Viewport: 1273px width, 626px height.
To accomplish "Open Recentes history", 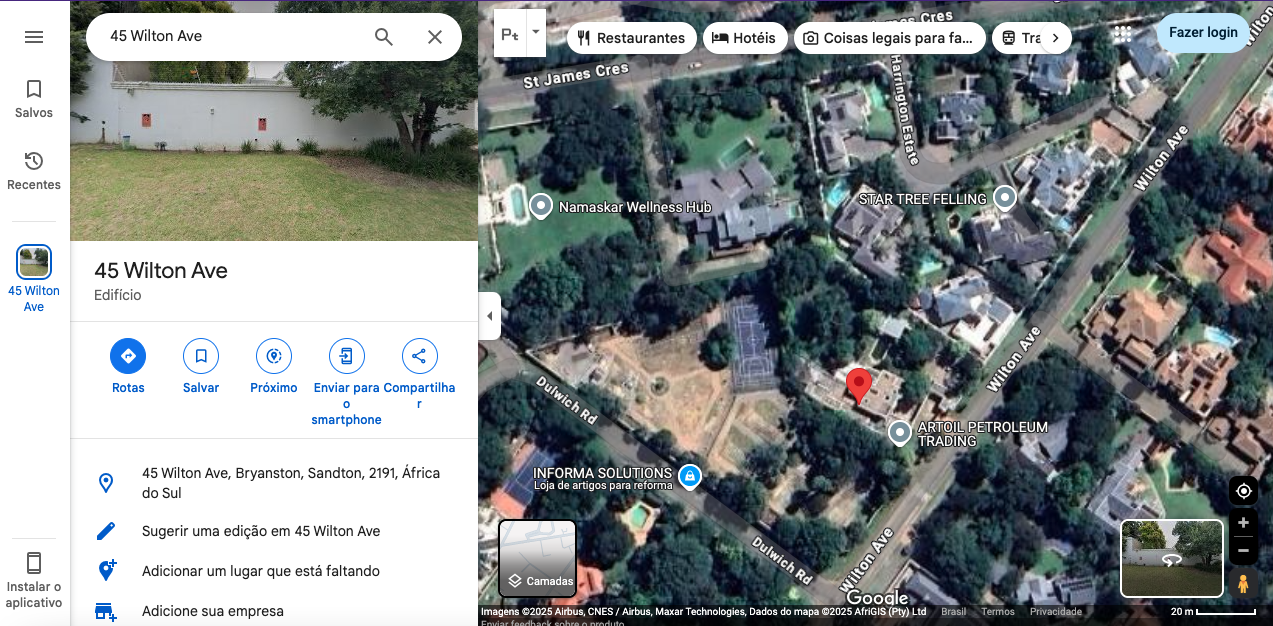I will tap(34, 171).
